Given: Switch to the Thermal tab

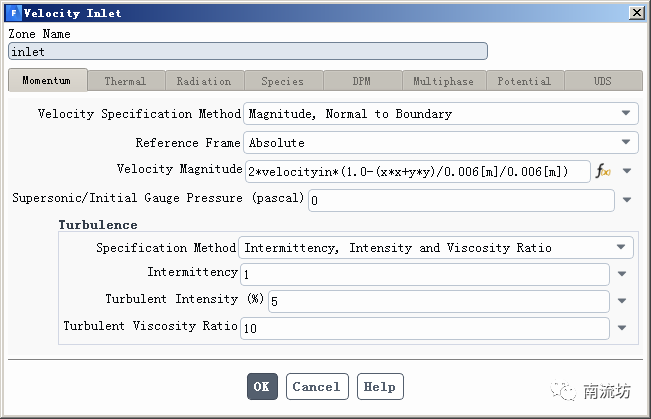Looking at the screenshot, I should (125, 81).
